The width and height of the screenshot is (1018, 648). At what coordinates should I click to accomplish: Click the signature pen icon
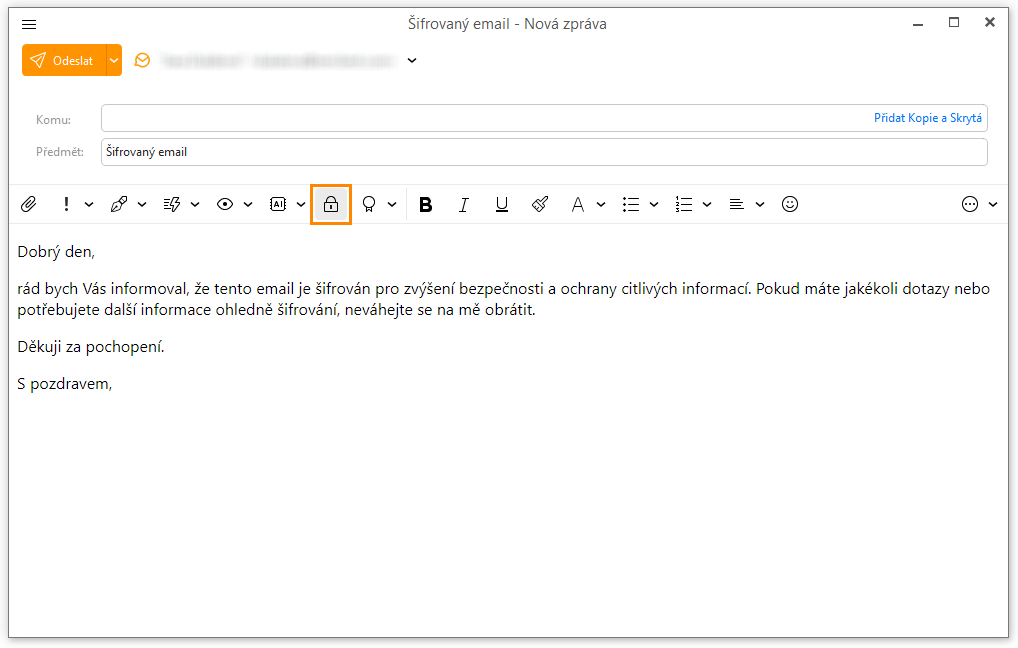pyautogui.click(x=119, y=204)
